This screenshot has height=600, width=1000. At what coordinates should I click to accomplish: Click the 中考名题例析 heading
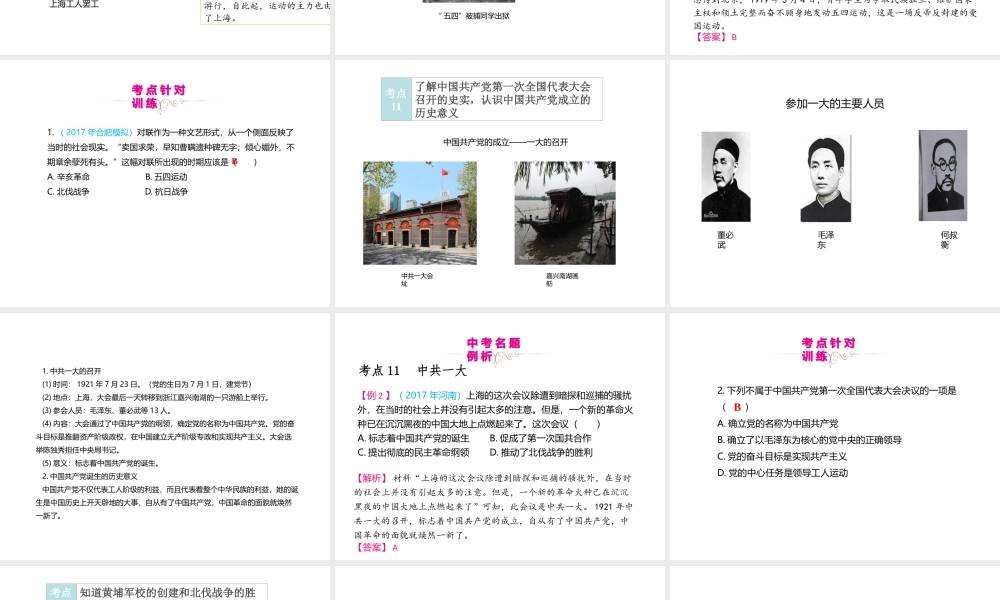click(494, 349)
